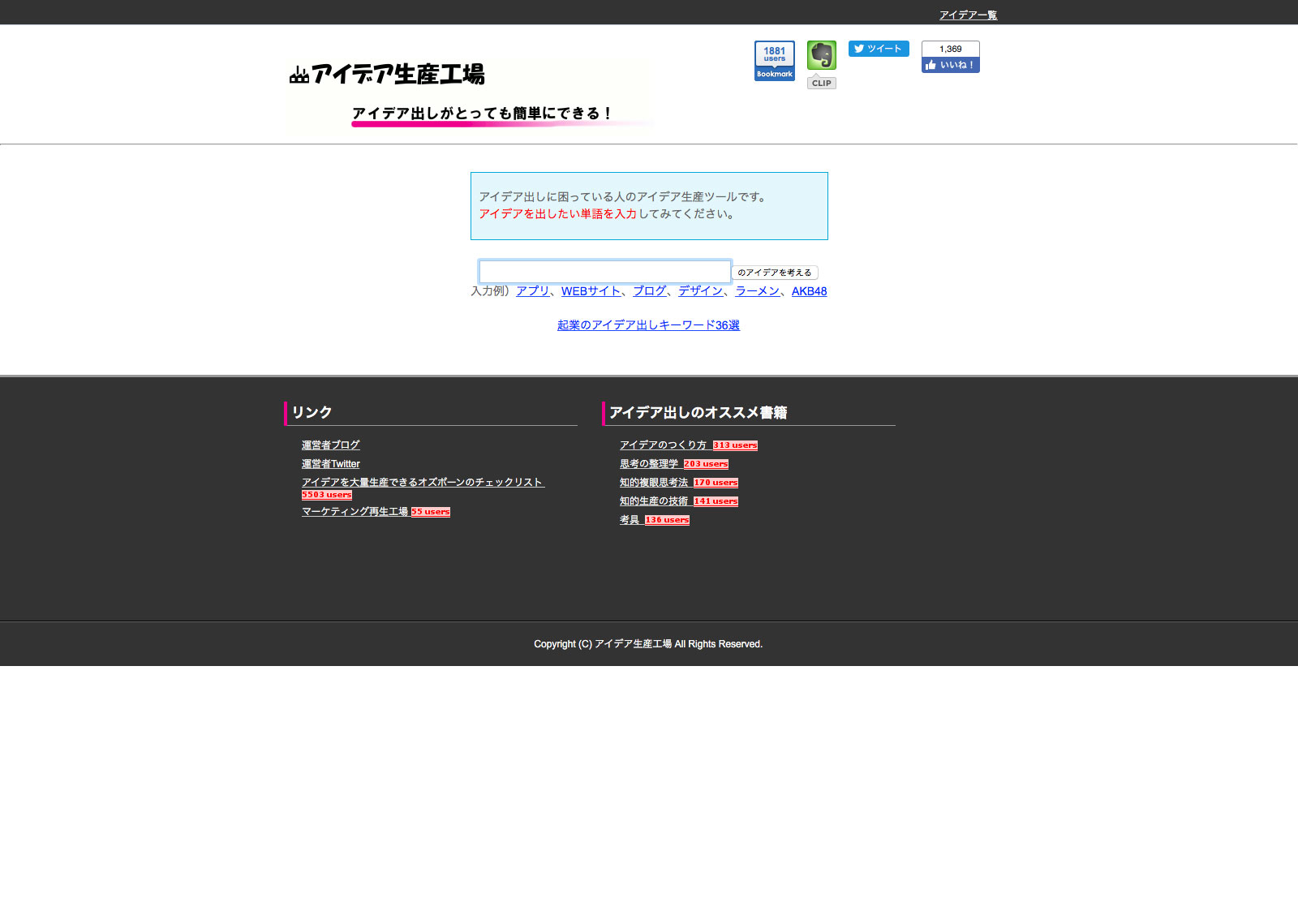Click the 55 users badge for マーケティング再生工場
Screen dimensions: 1298x924
[430, 512]
